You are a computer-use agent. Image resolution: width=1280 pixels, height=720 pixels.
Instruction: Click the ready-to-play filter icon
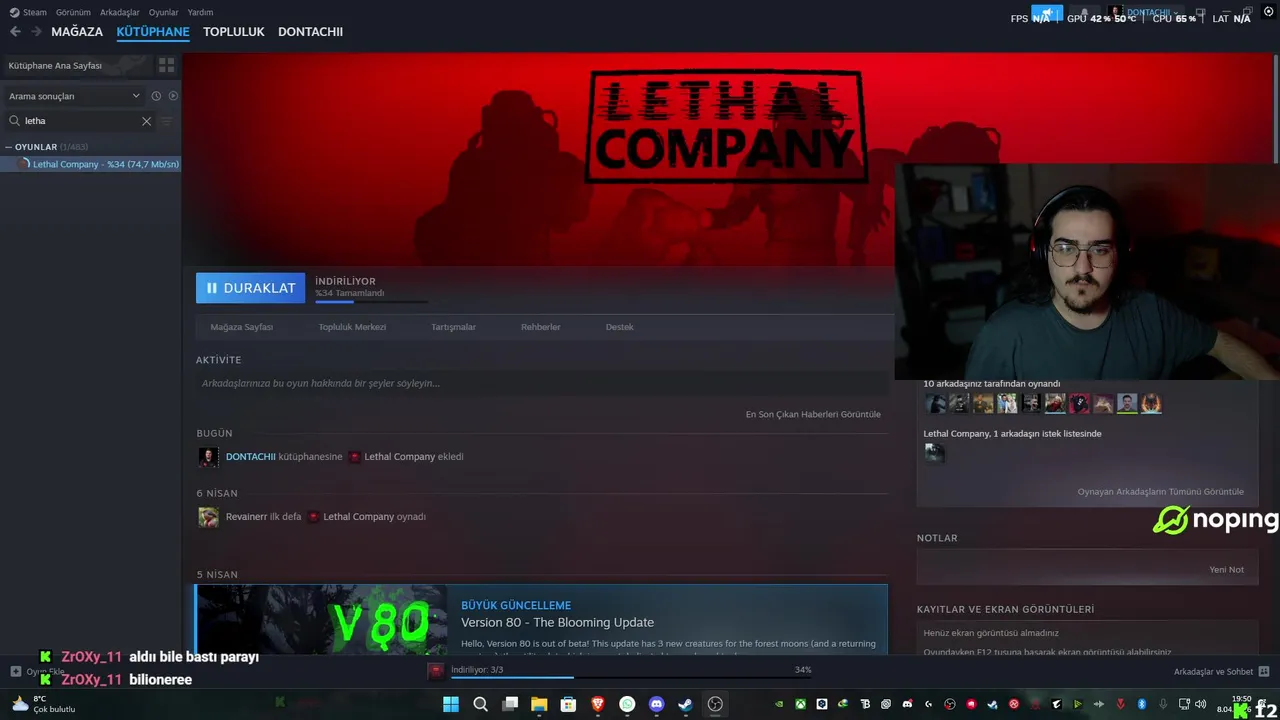[x=173, y=96]
